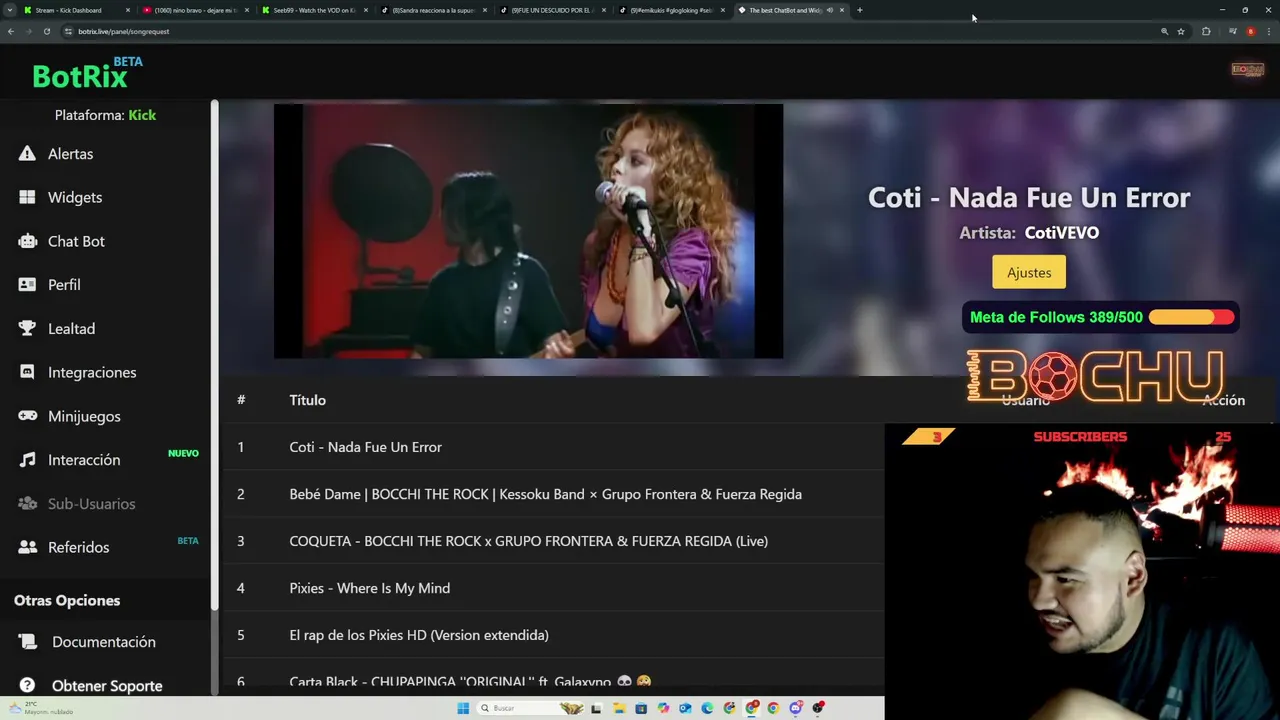Viewport: 1280px width, 720px height.
Task: Click the Obtener Soporte link text
Action: 107,686
